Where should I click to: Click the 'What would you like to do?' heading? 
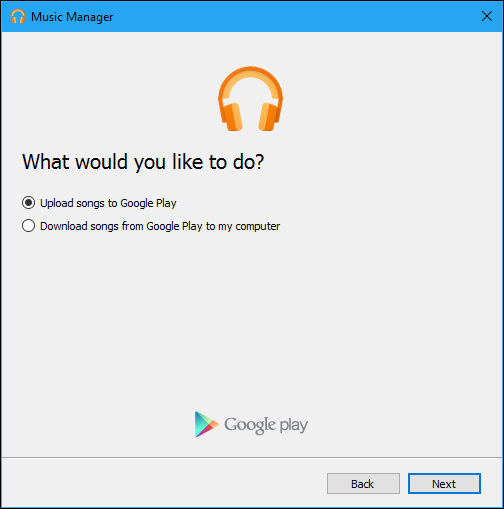tap(143, 162)
